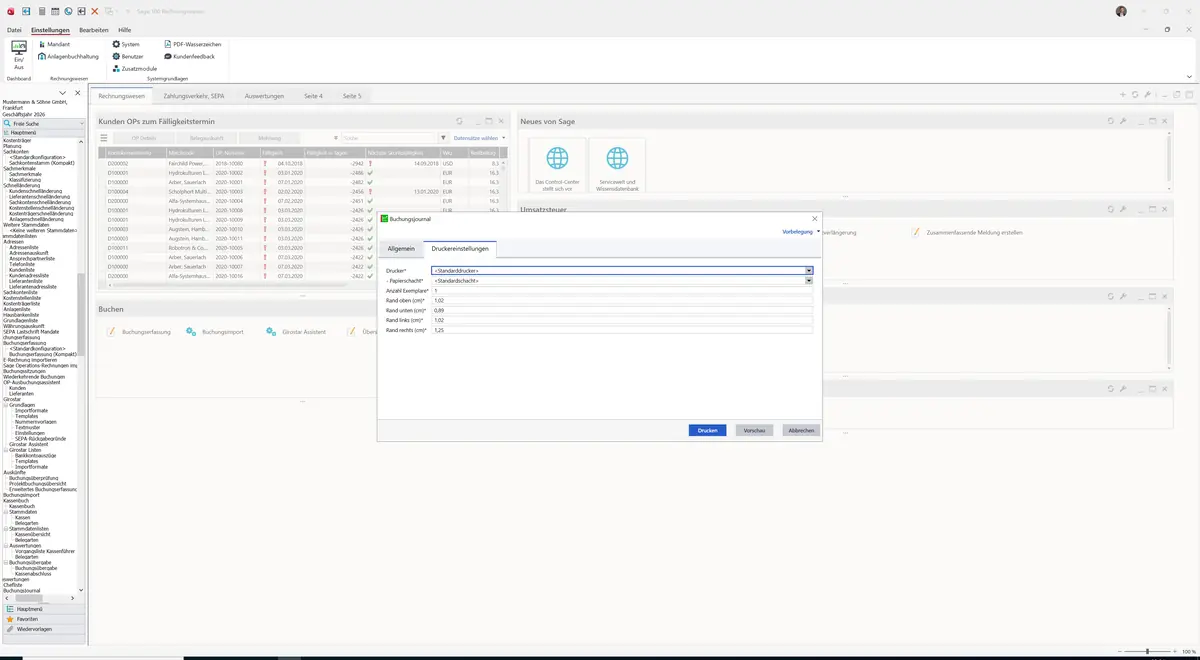Click the Rand oben (cm) field

(622, 300)
